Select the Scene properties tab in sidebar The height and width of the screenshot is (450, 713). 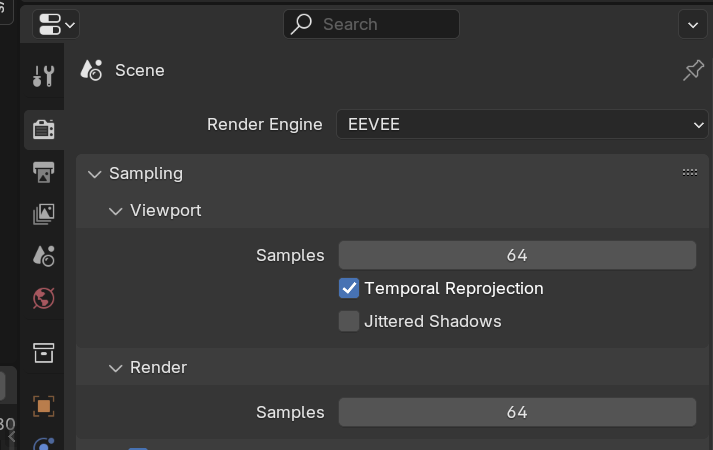pos(43,256)
